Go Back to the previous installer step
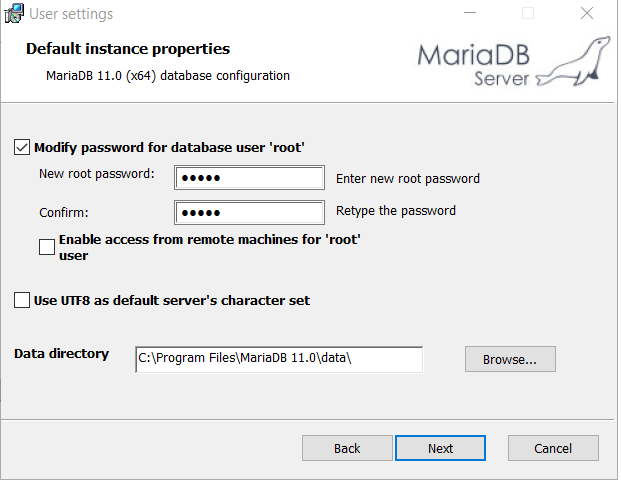This screenshot has width=621, height=481. [x=347, y=448]
